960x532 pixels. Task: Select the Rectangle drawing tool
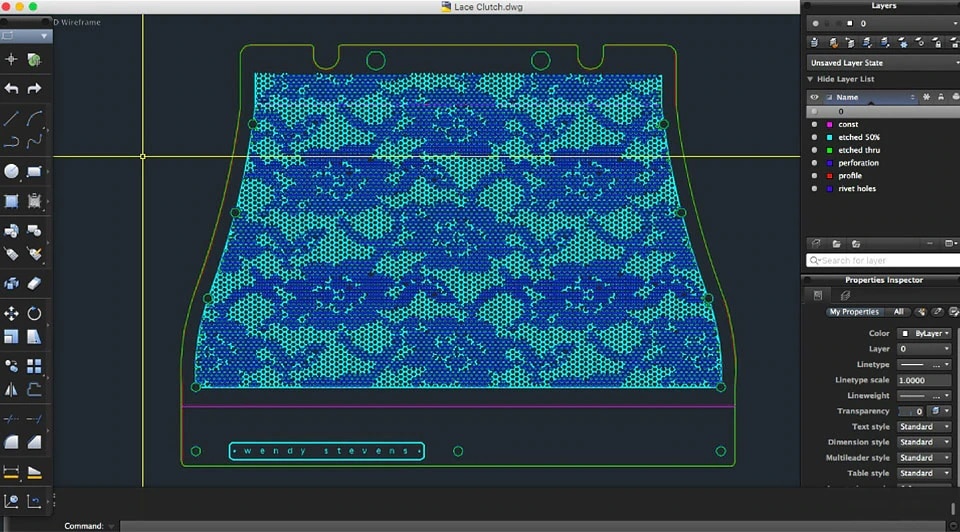34,171
